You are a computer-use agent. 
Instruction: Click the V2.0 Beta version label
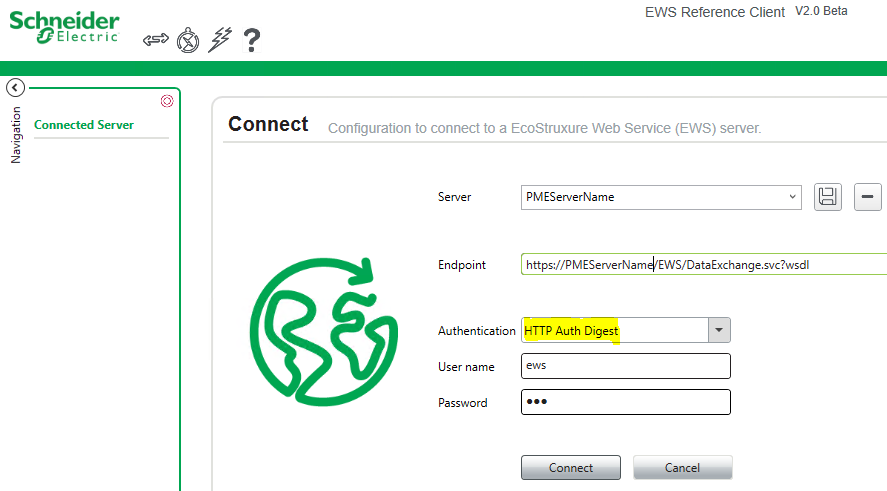821,11
